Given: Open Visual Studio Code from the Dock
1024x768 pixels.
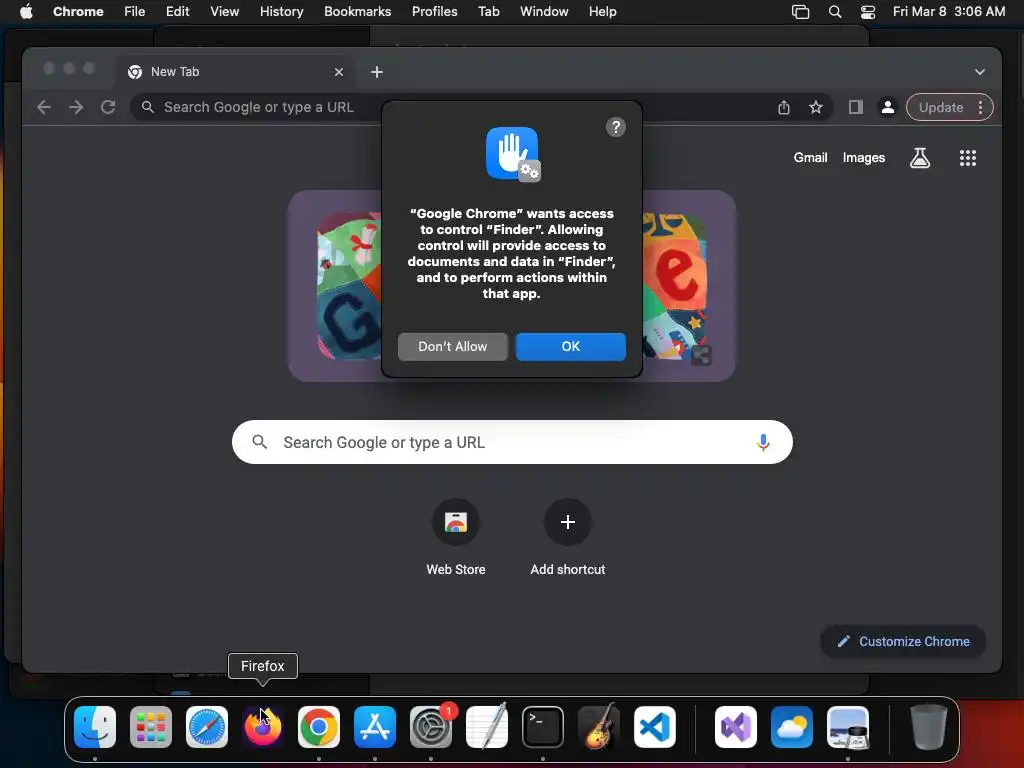Looking at the screenshot, I should 655,727.
